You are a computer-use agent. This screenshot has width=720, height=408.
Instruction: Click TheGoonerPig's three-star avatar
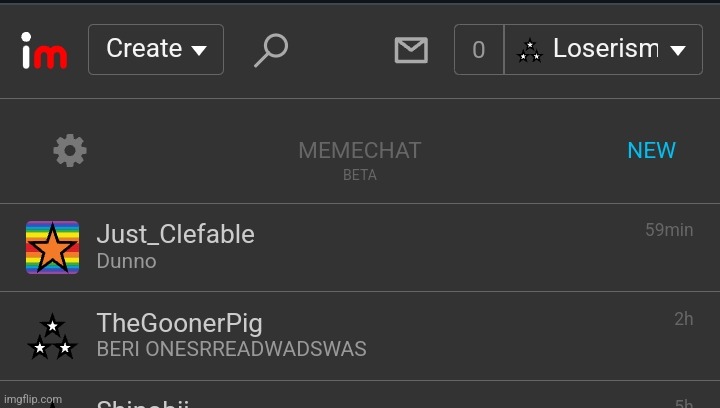pos(52,336)
